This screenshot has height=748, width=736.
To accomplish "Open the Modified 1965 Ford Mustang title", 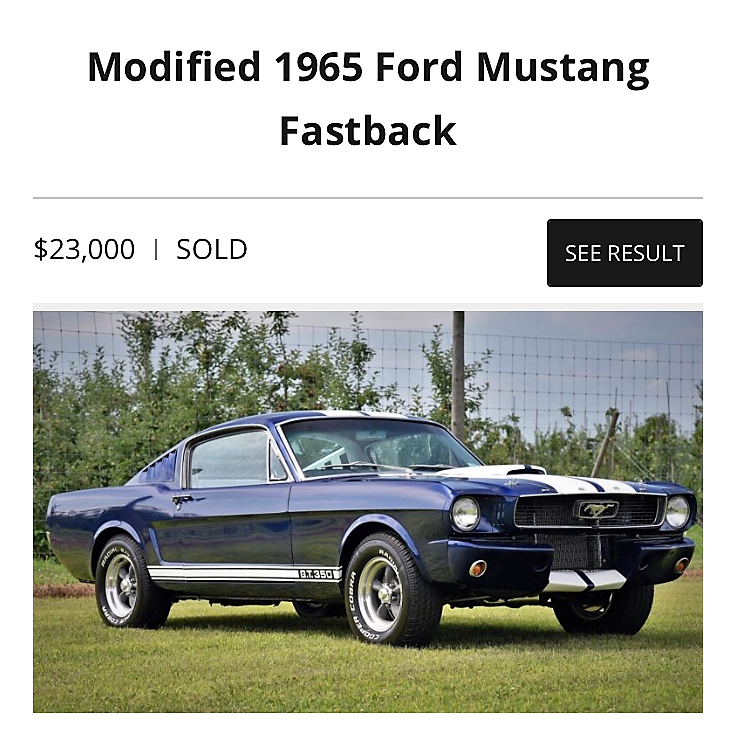I will pos(368,68).
